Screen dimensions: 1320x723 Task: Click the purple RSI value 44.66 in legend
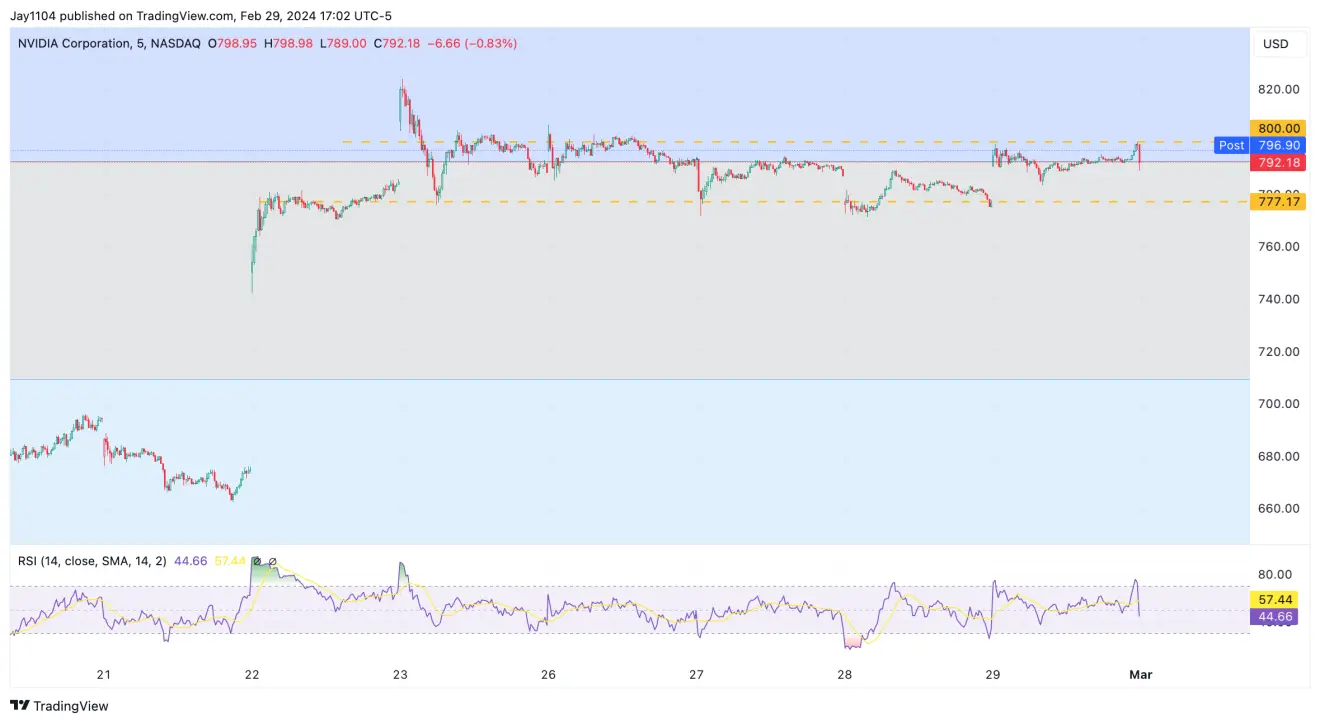tap(190, 561)
